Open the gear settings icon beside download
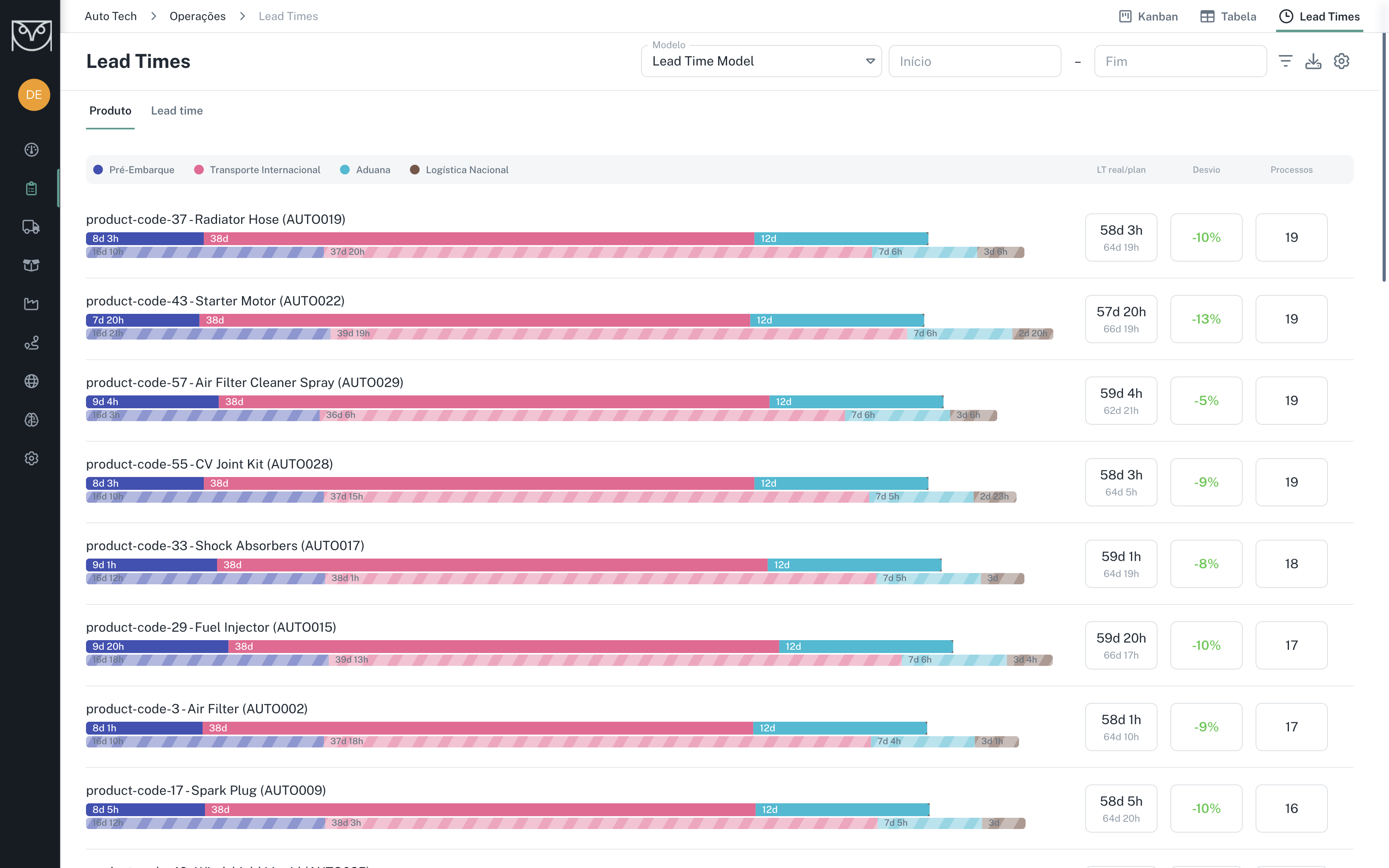Screen dimensions: 1389x868 coord(1341,61)
